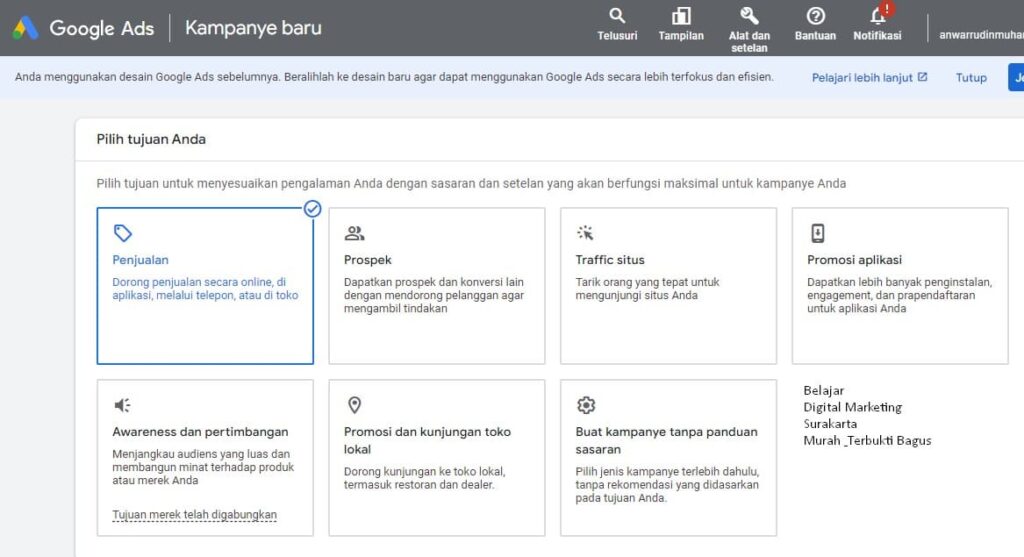Click Tutup to dismiss the banner
Image resolution: width=1024 pixels, height=557 pixels.
pyautogui.click(x=971, y=78)
